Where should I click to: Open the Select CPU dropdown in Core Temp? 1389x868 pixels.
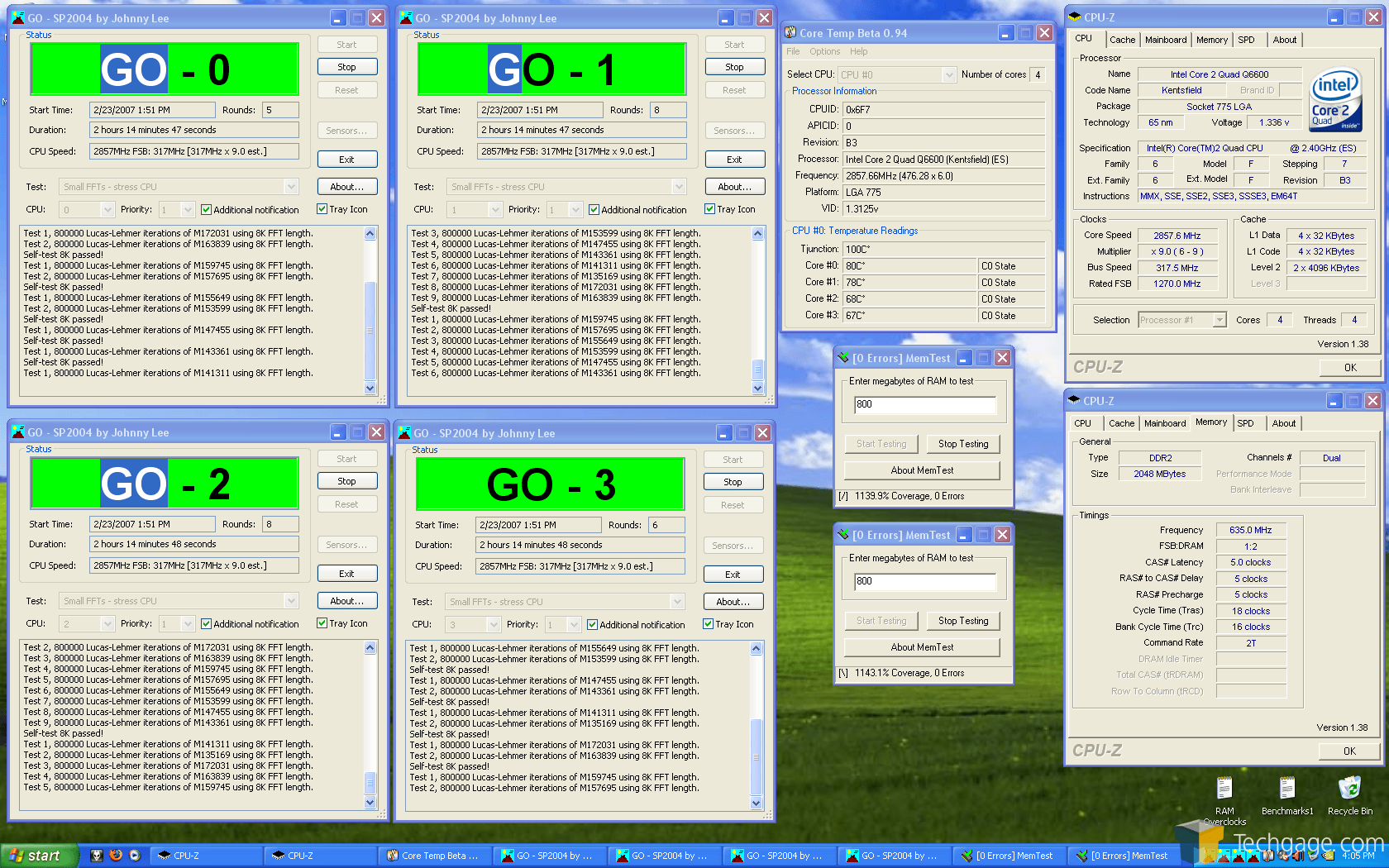(949, 74)
